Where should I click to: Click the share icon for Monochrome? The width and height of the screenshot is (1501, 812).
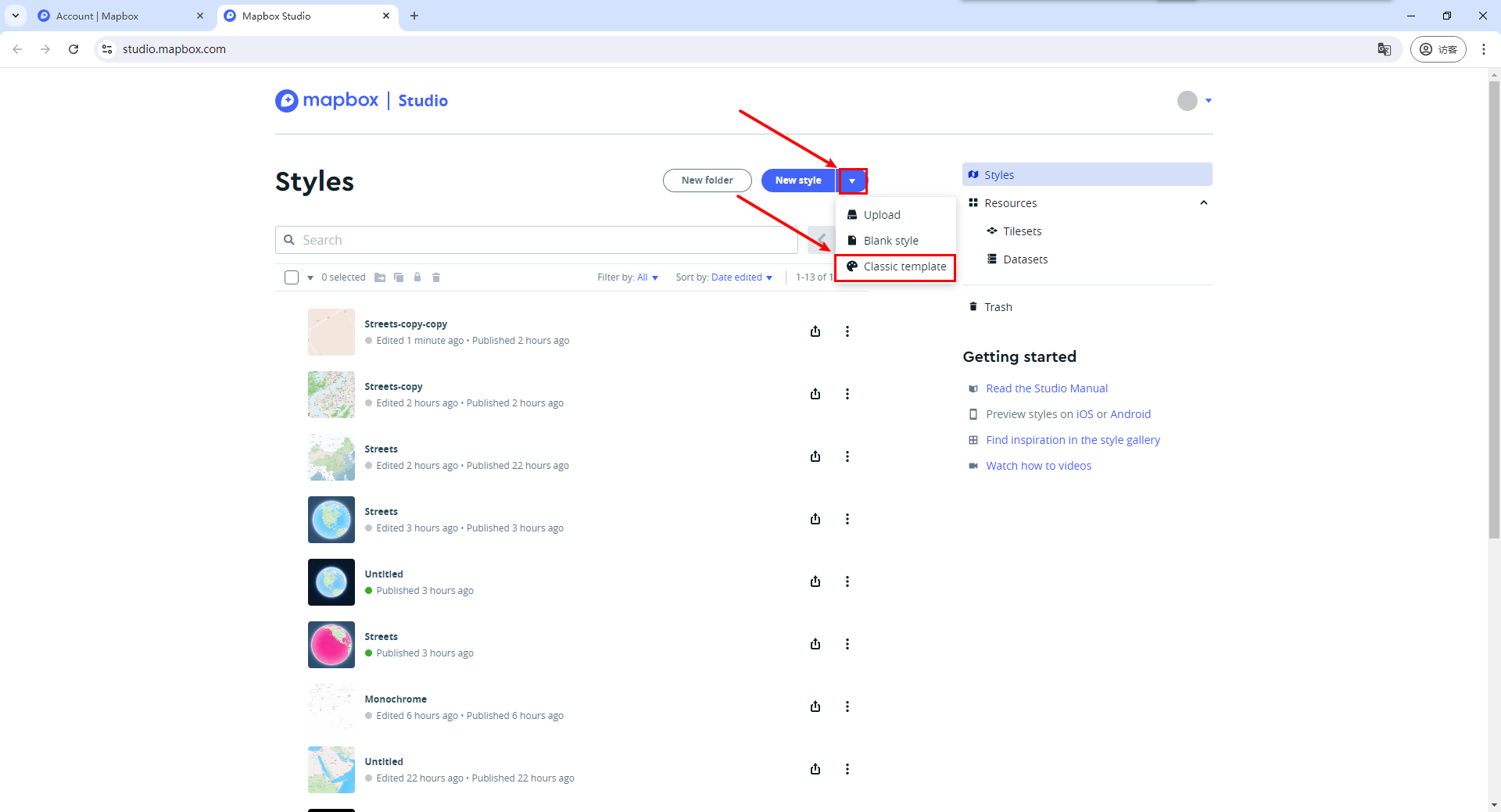(x=815, y=706)
